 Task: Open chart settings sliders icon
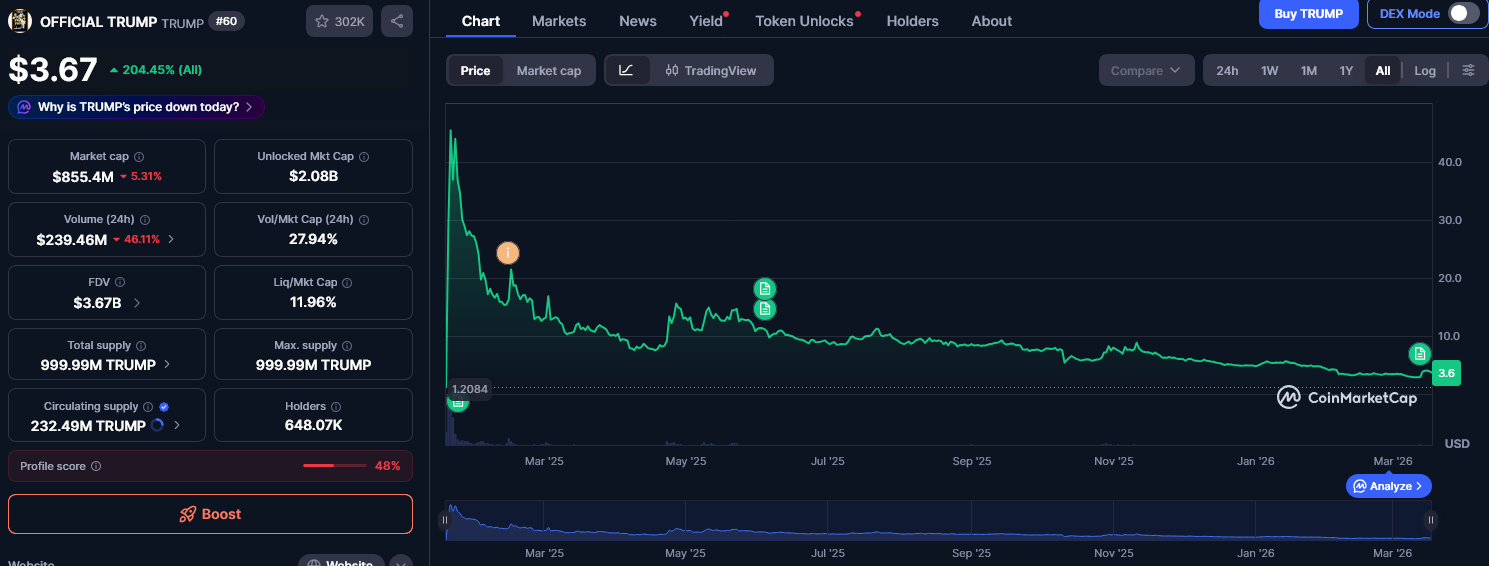[x=1468, y=70]
